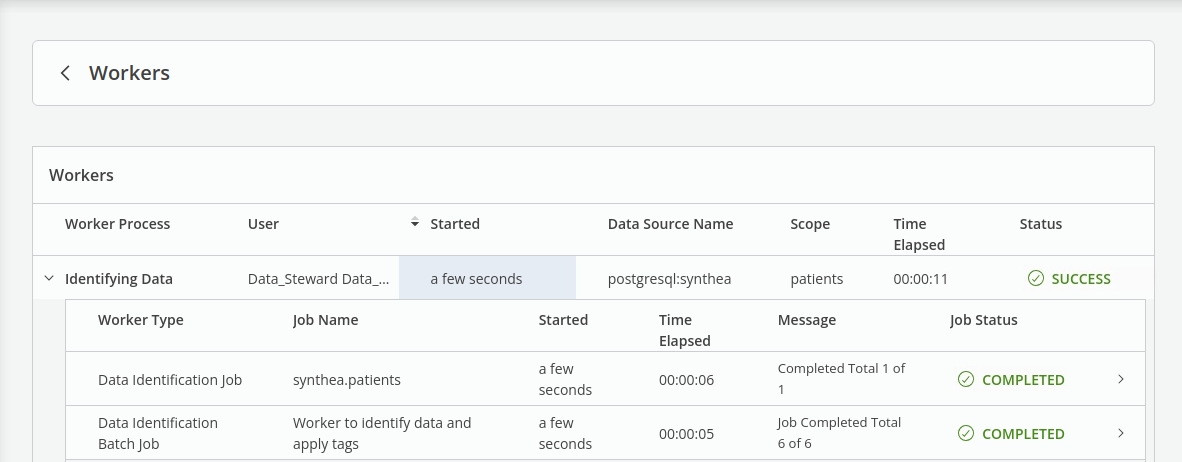Open details chevron for synthea.patients job
Viewport: 1182px width, 462px height.
click(1121, 380)
